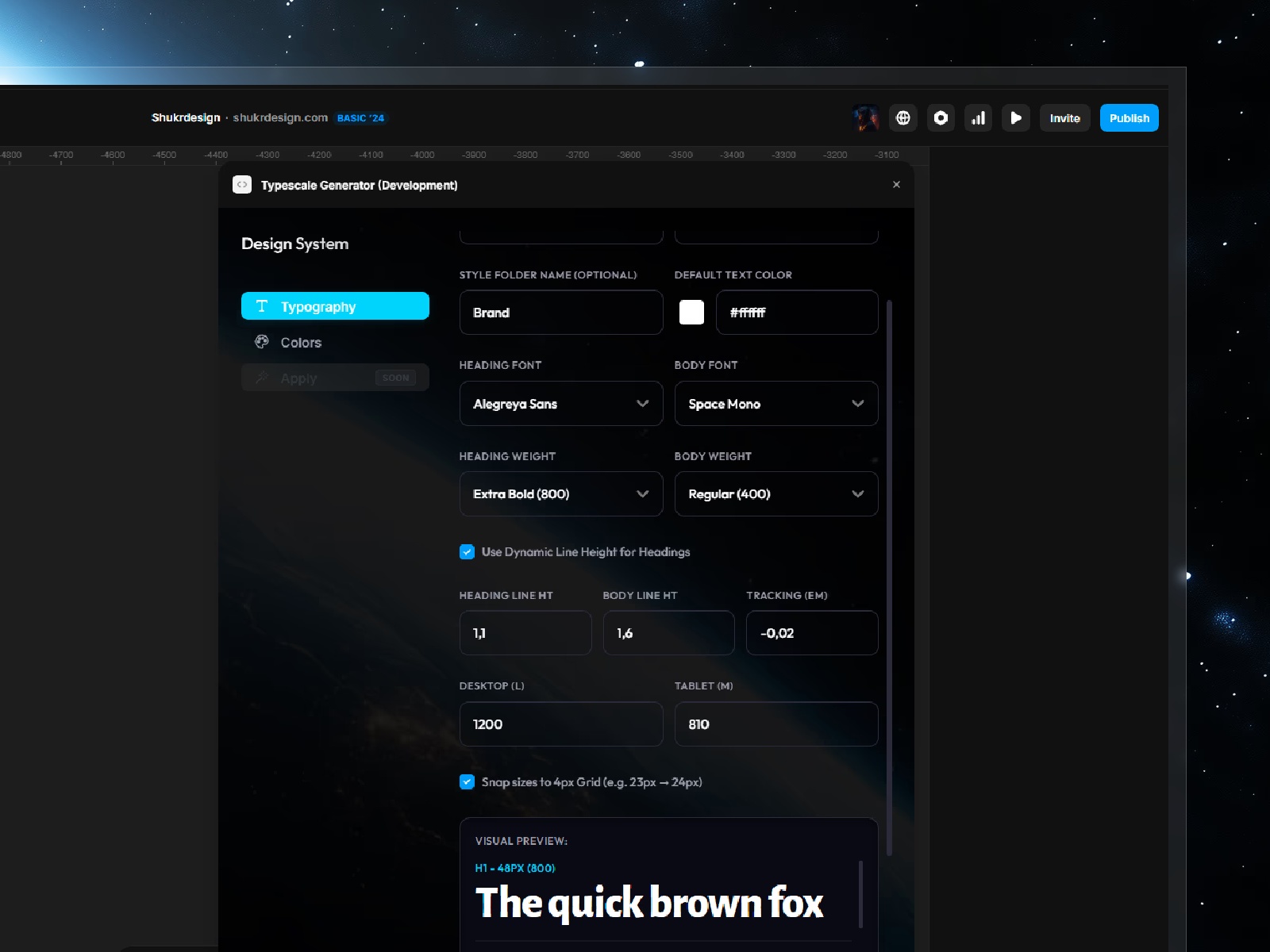Expand the Body Font dropdown showing Space Mono
This screenshot has width=1270, height=952.
click(775, 404)
